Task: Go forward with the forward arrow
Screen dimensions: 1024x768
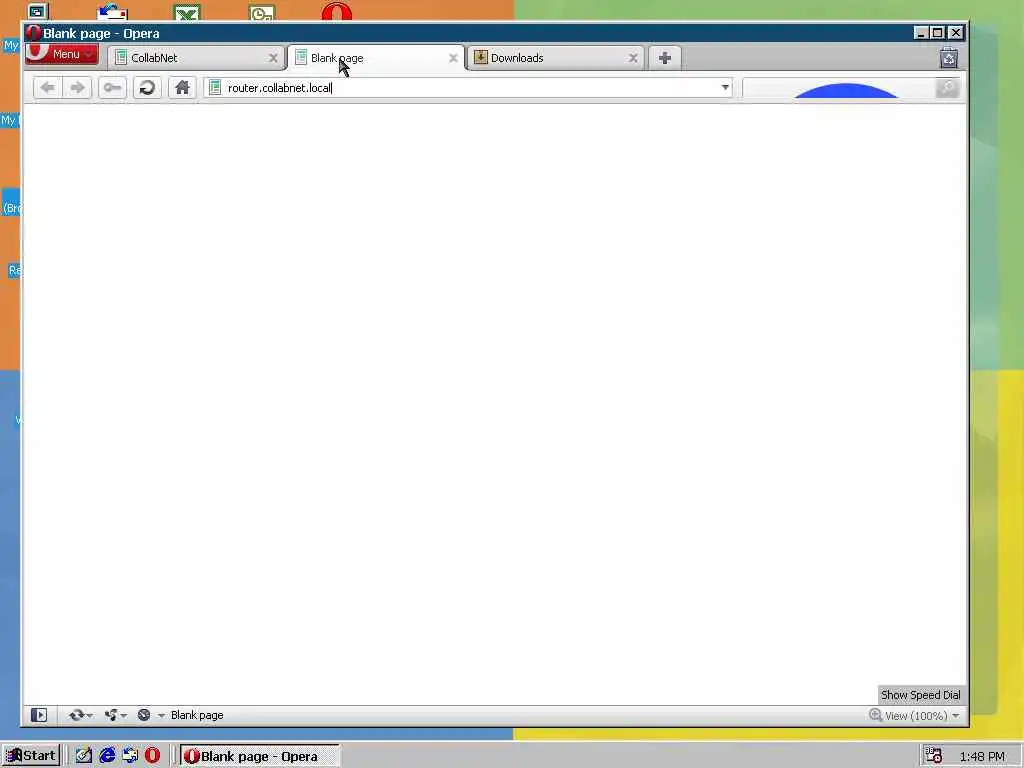Action: (77, 88)
